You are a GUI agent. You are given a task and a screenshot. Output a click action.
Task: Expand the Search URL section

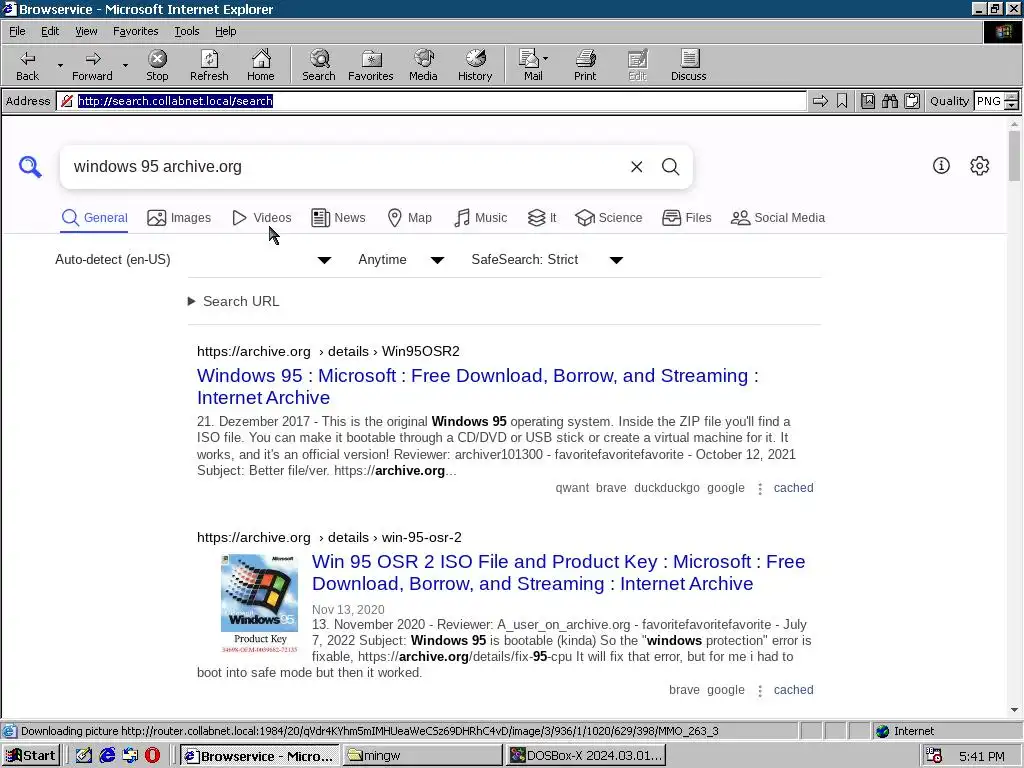tap(234, 301)
